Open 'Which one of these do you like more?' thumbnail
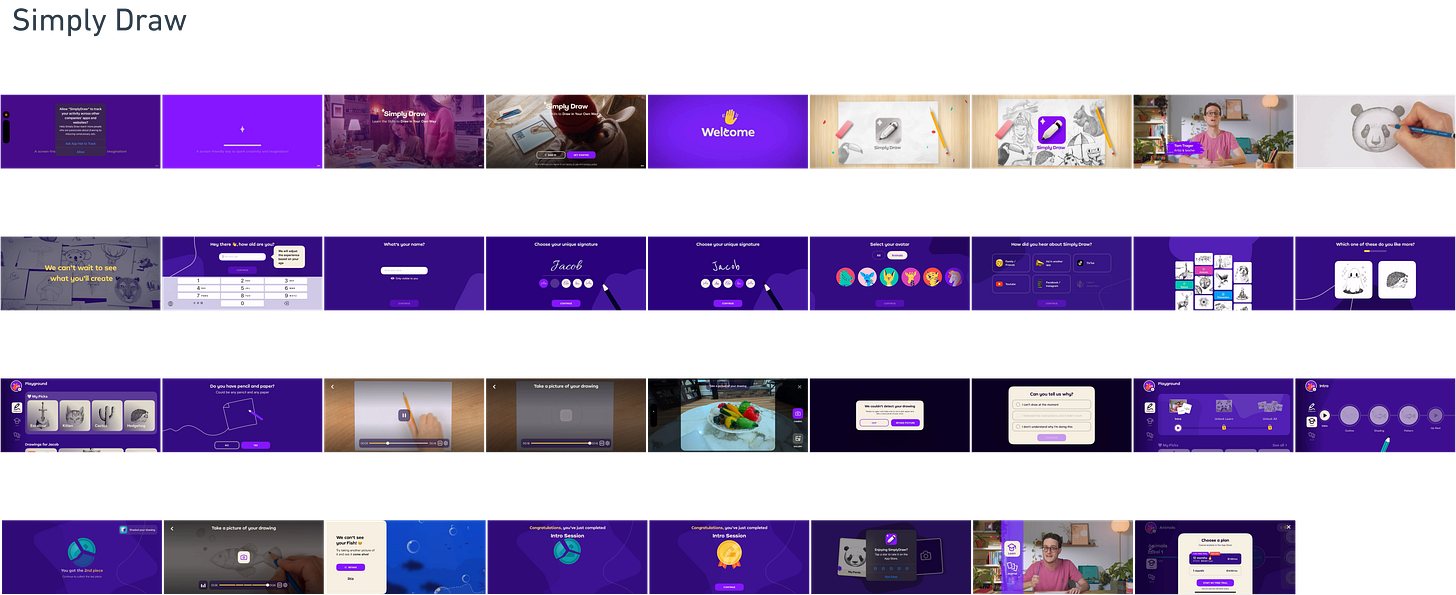Image resolution: width=1456 pixels, height=595 pixels. point(1375,273)
